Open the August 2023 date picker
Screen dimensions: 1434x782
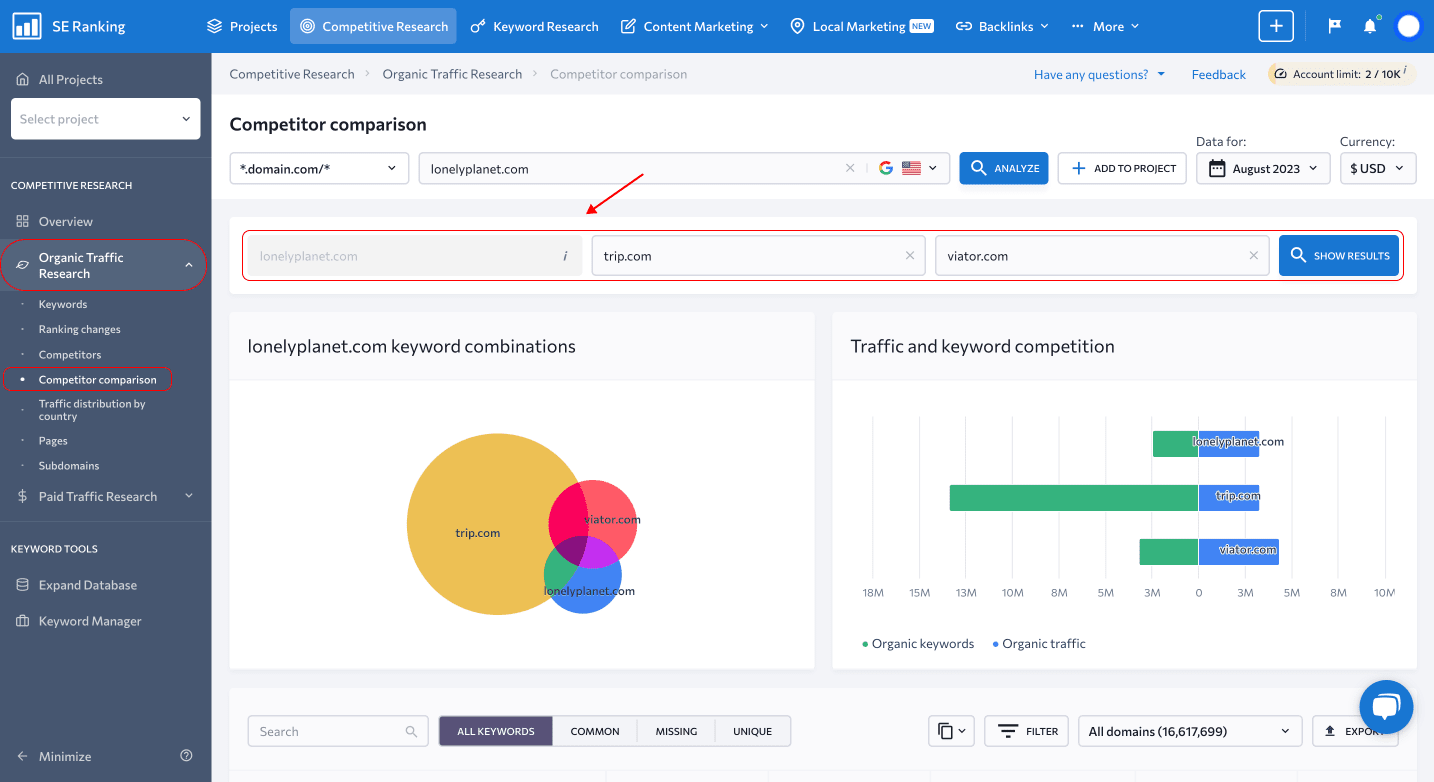pos(1264,168)
